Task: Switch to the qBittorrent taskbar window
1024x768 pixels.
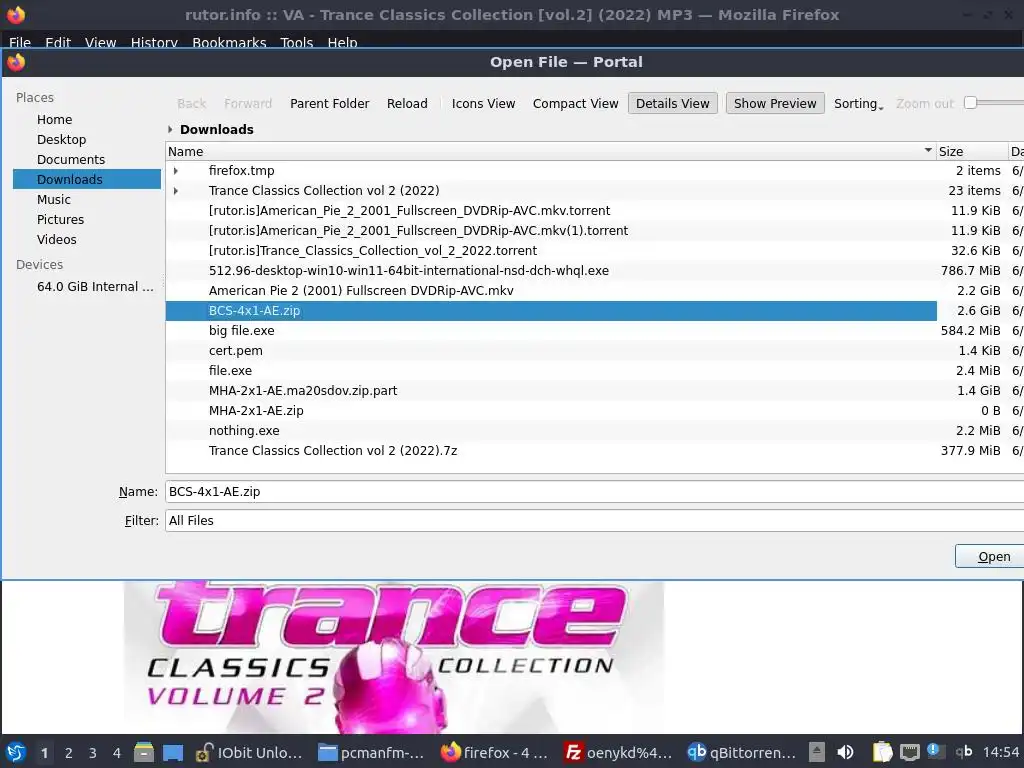Action: (x=741, y=752)
